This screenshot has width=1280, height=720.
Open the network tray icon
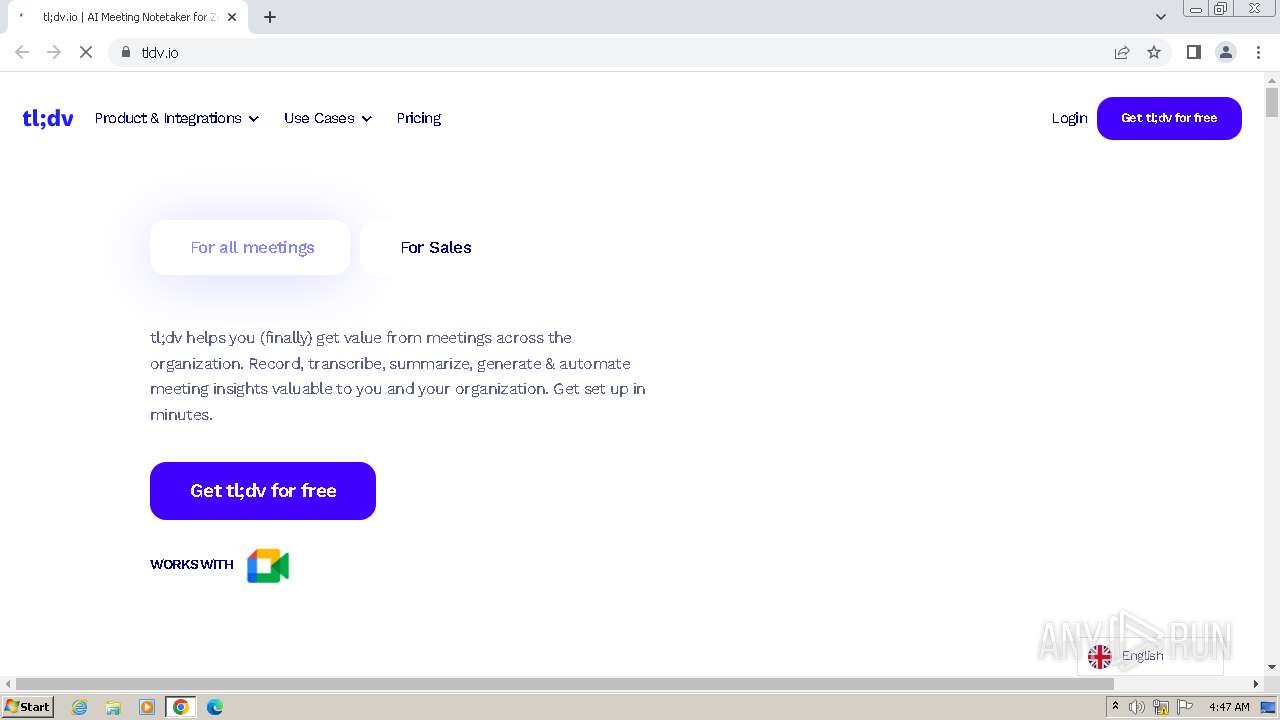pyautogui.click(x=1161, y=707)
